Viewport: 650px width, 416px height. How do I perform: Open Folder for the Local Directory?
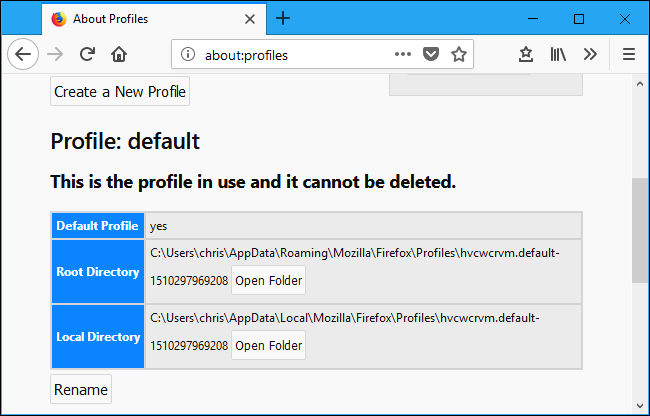(268, 346)
